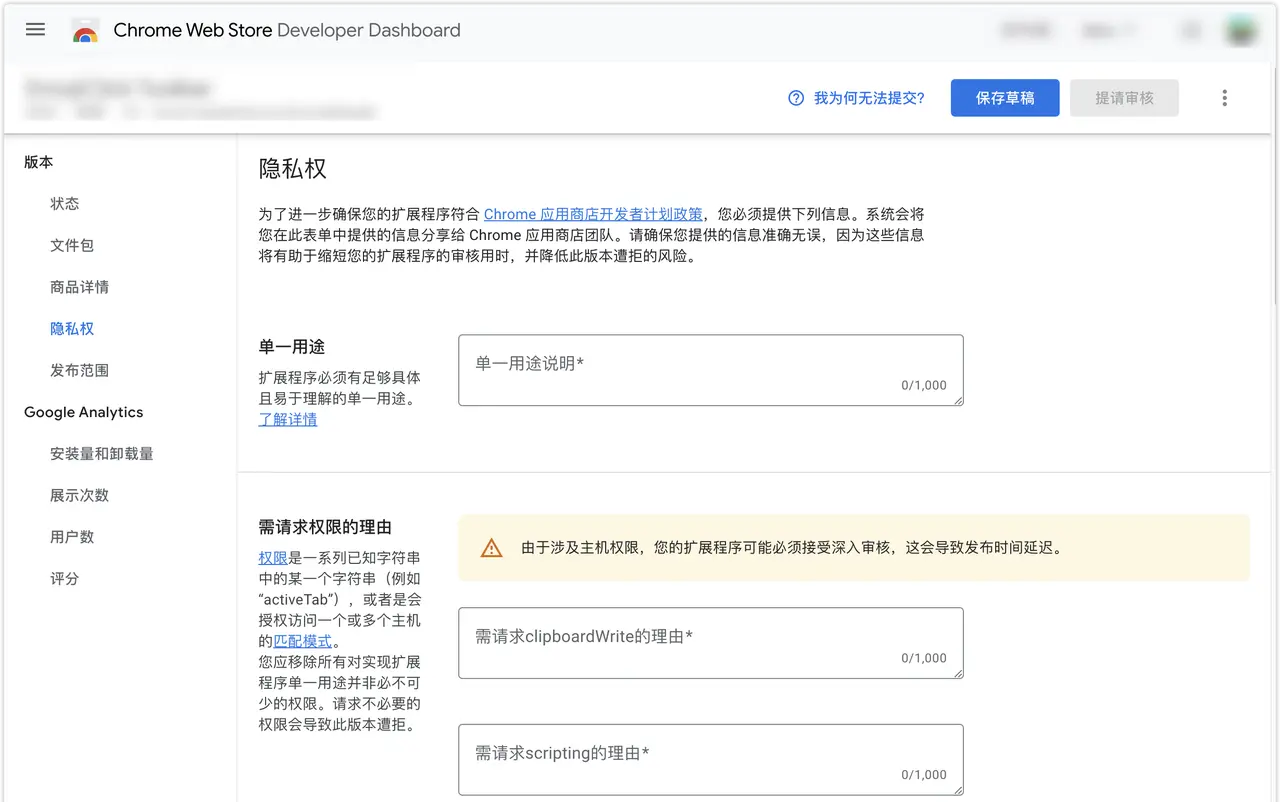Click 保存草稿 button
Image resolution: width=1280 pixels, height=802 pixels.
[1004, 98]
